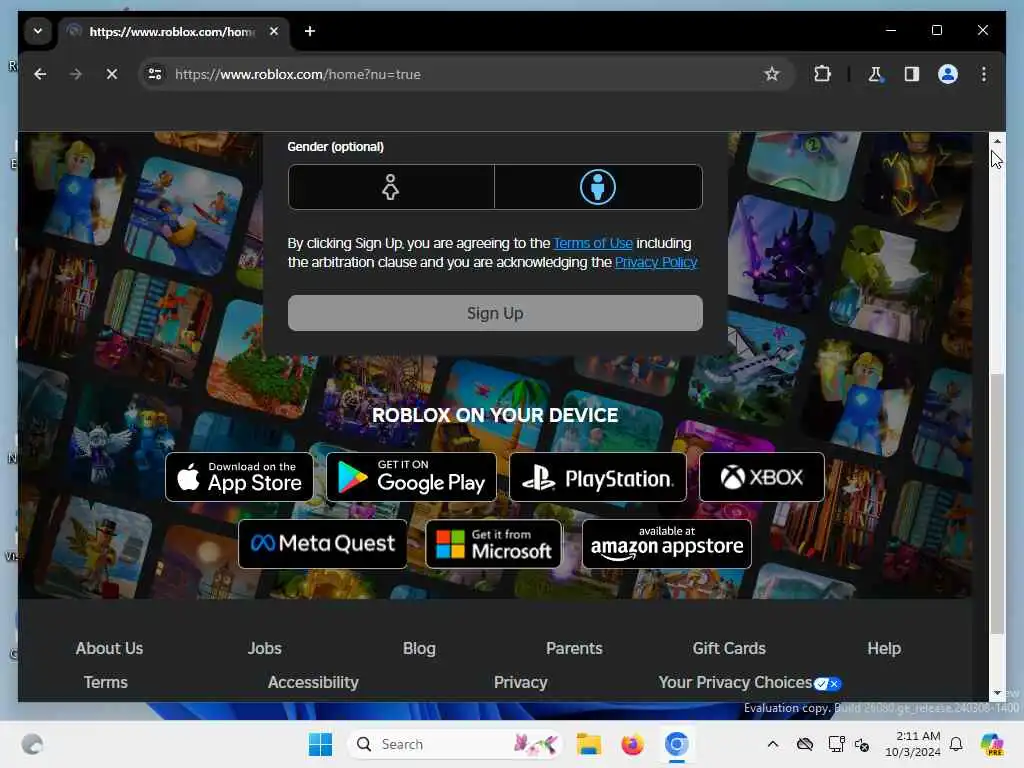Open the Google Play badge
1024x768 pixels.
point(411,477)
